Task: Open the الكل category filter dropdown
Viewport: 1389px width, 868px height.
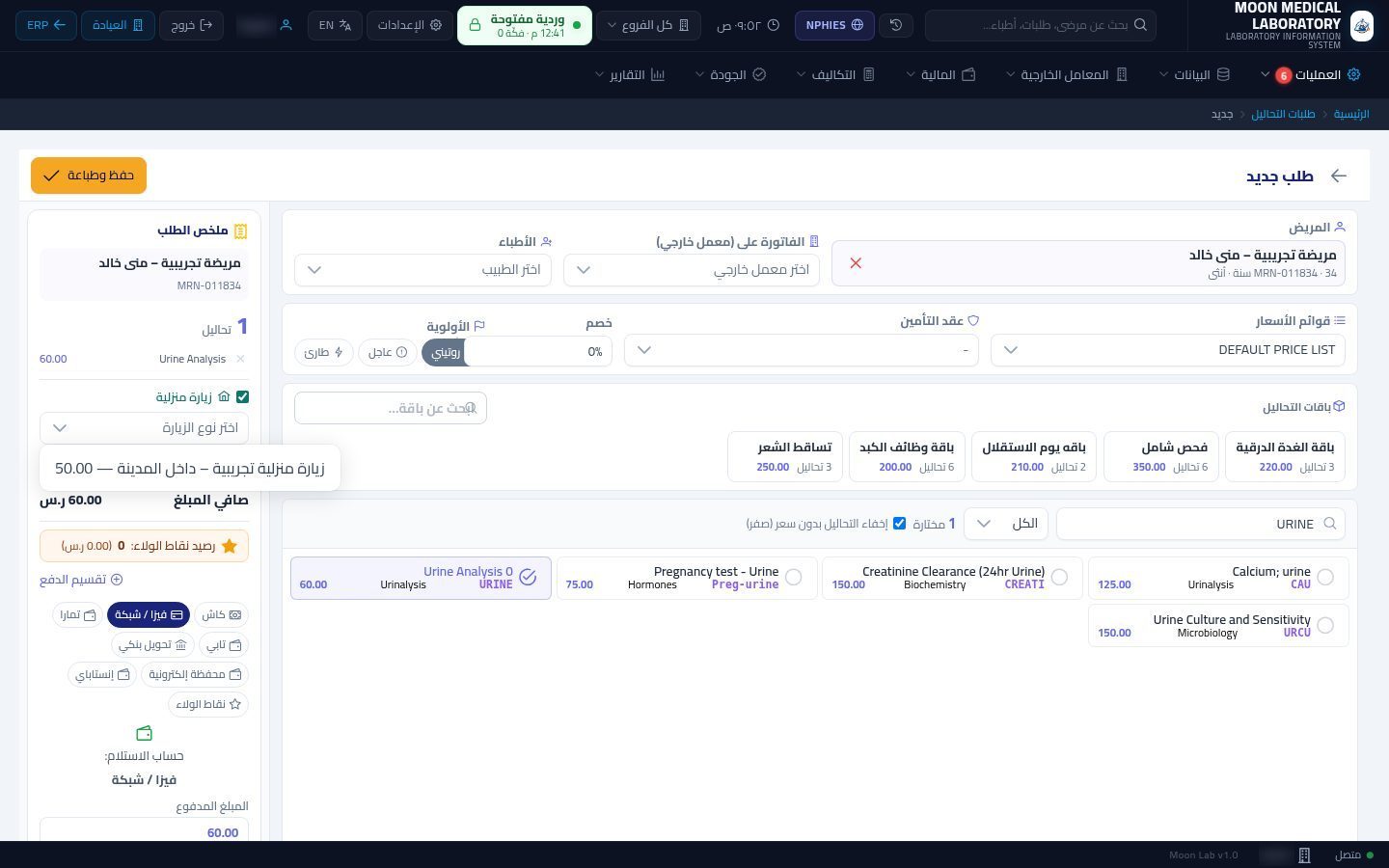Action: 1006,524
